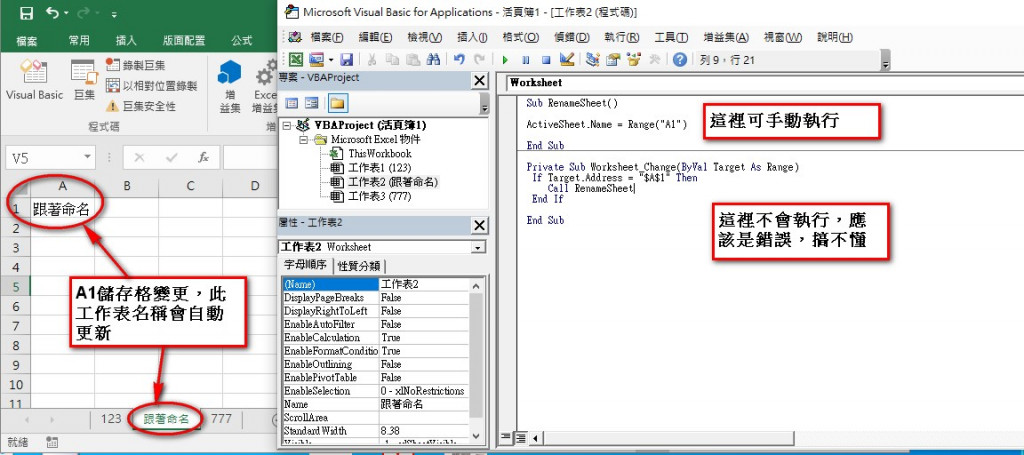Switch to sheet tab 777
This screenshot has height=455, width=1024.
[x=221, y=418]
